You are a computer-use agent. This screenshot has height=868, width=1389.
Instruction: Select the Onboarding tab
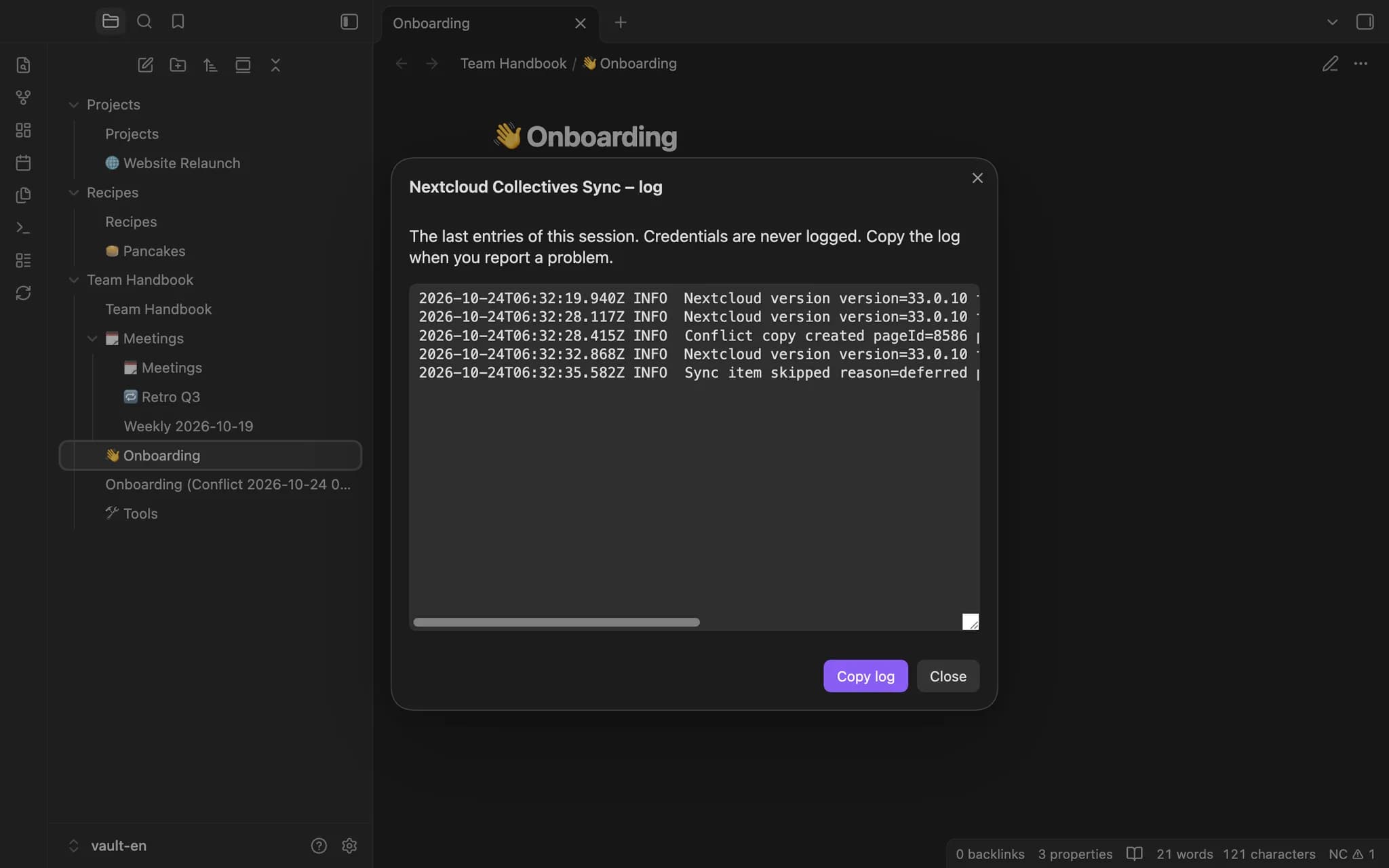tap(490, 23)
